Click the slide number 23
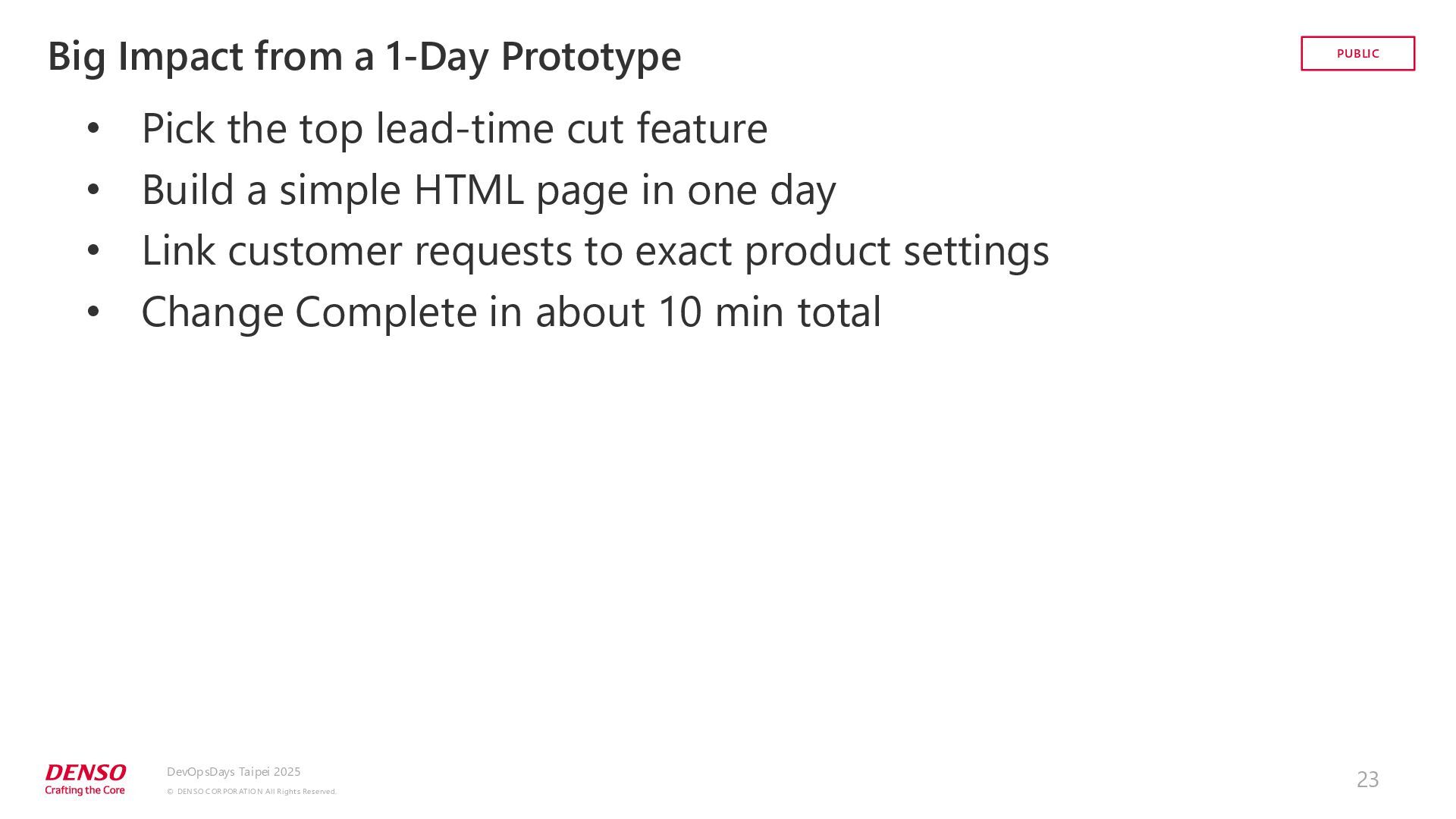 pos(1367,780)
